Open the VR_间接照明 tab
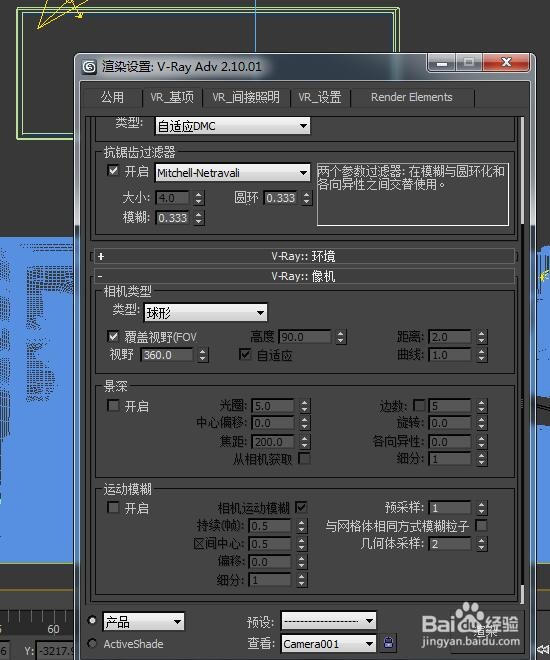Image resolution: width=550 pixels, height=660 pixels. click(x=246, y=97)
